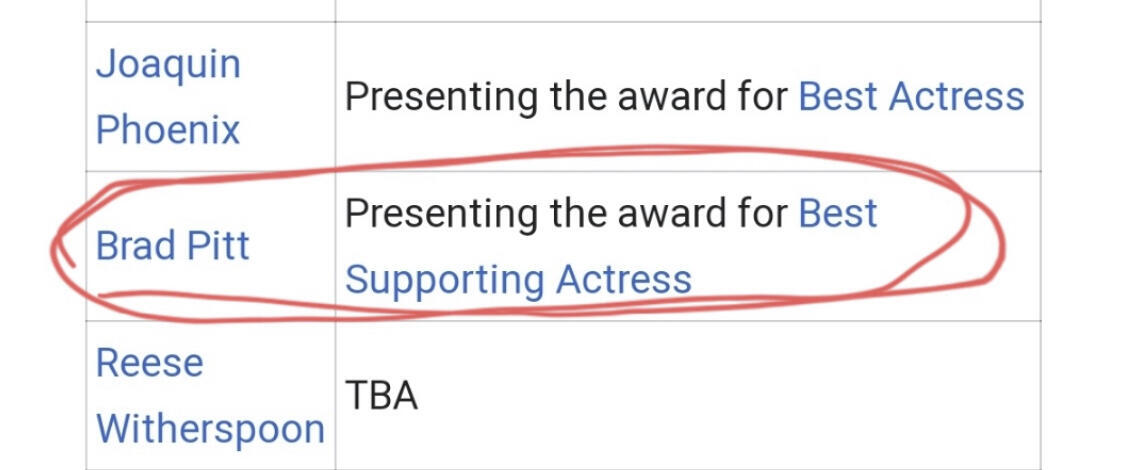Click the word Witherspoon in the first column
Image resolution: width=1125 pixels, height=470 pixels.
(210, 429)
